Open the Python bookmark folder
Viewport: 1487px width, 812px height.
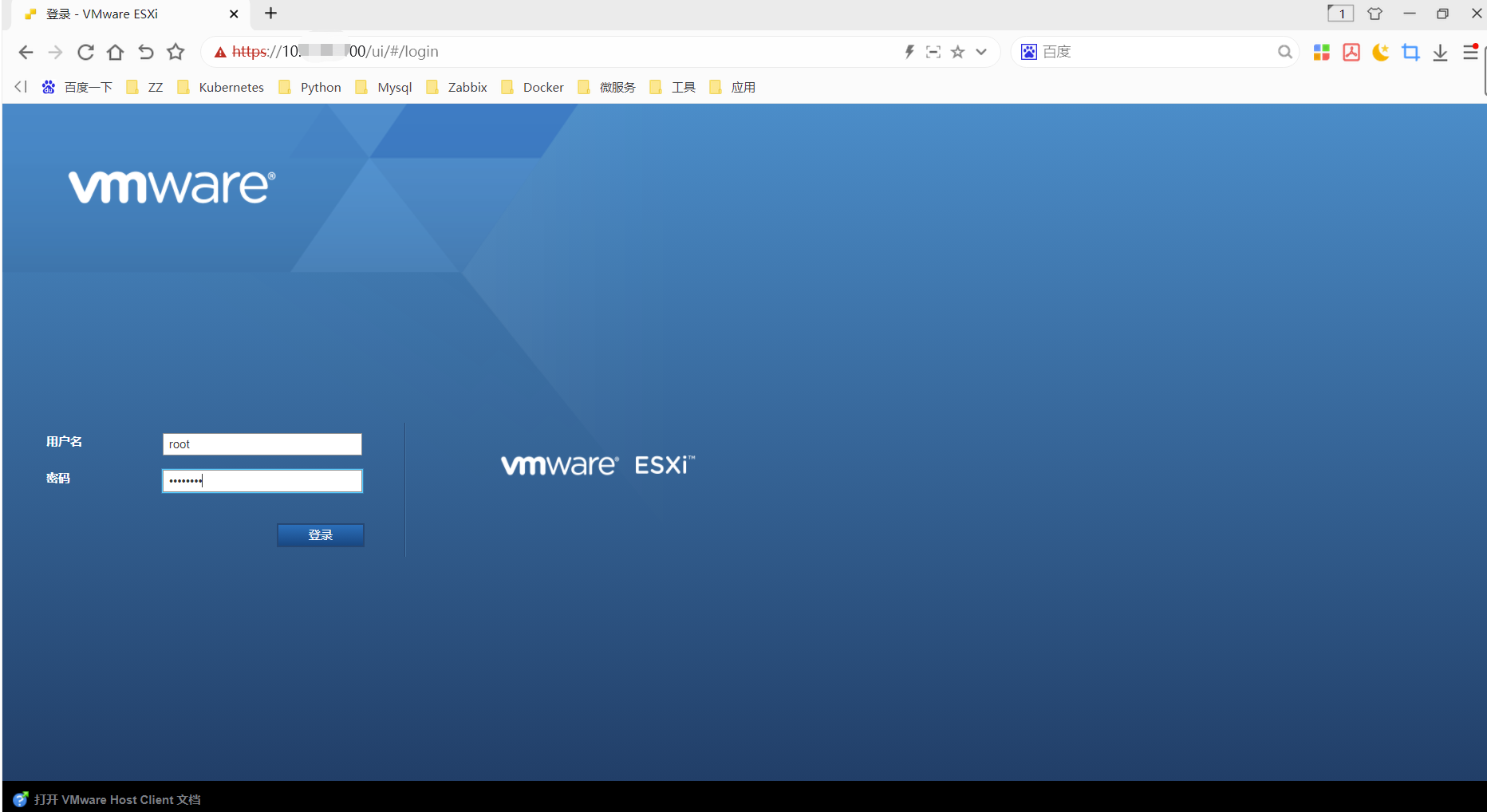tap(310, 87)
